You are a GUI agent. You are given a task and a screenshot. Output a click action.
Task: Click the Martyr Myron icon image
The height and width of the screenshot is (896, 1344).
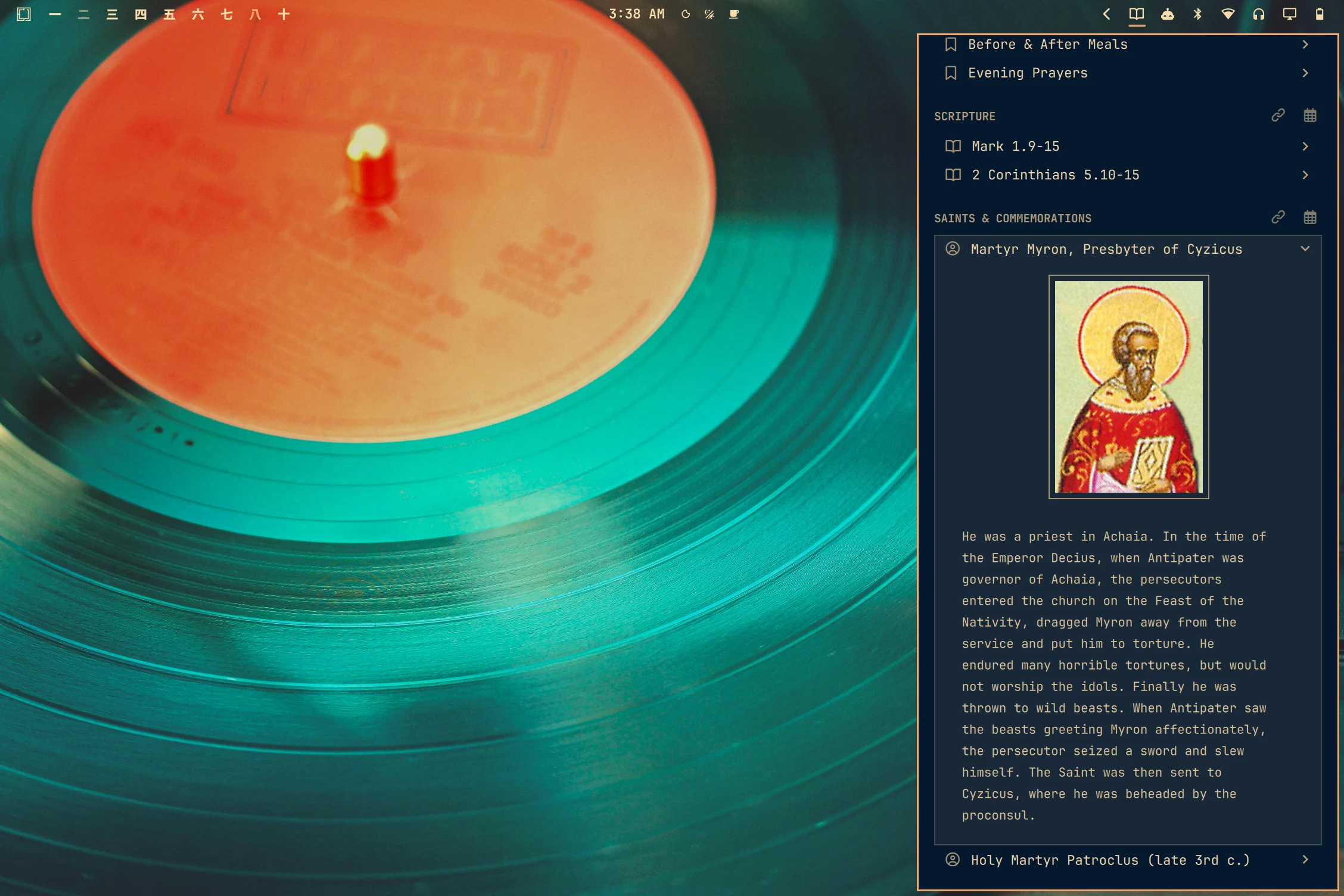1128,387
